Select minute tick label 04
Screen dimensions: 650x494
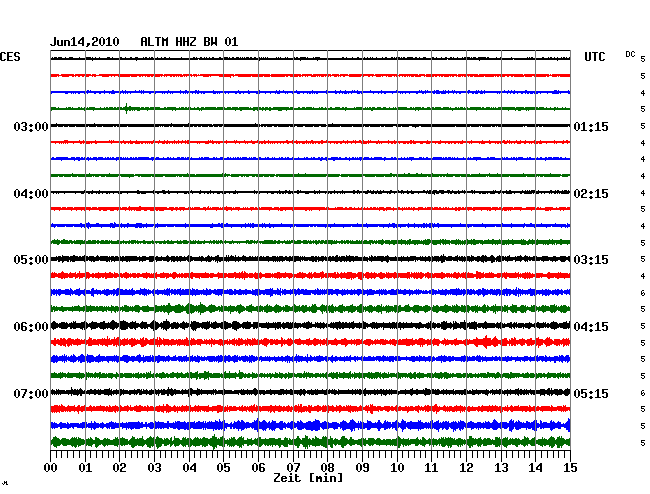pos(189,467)
